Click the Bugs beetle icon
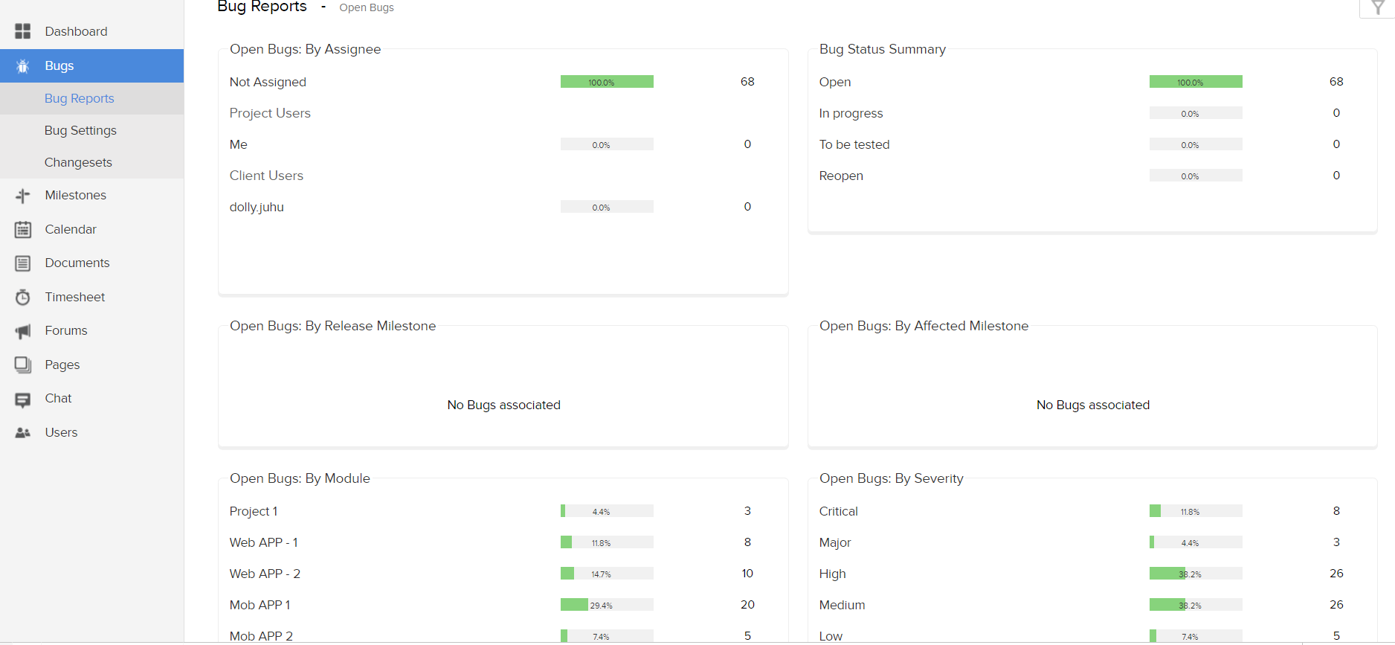Image resolution: width=1395 pixels, height=645 pixels. (22, 66)
